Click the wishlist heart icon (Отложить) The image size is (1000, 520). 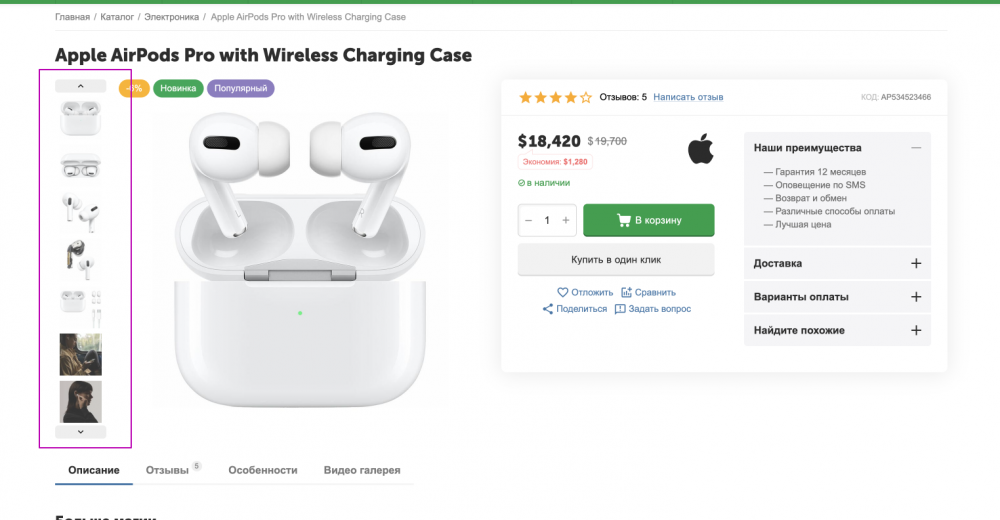coord(563,293)
